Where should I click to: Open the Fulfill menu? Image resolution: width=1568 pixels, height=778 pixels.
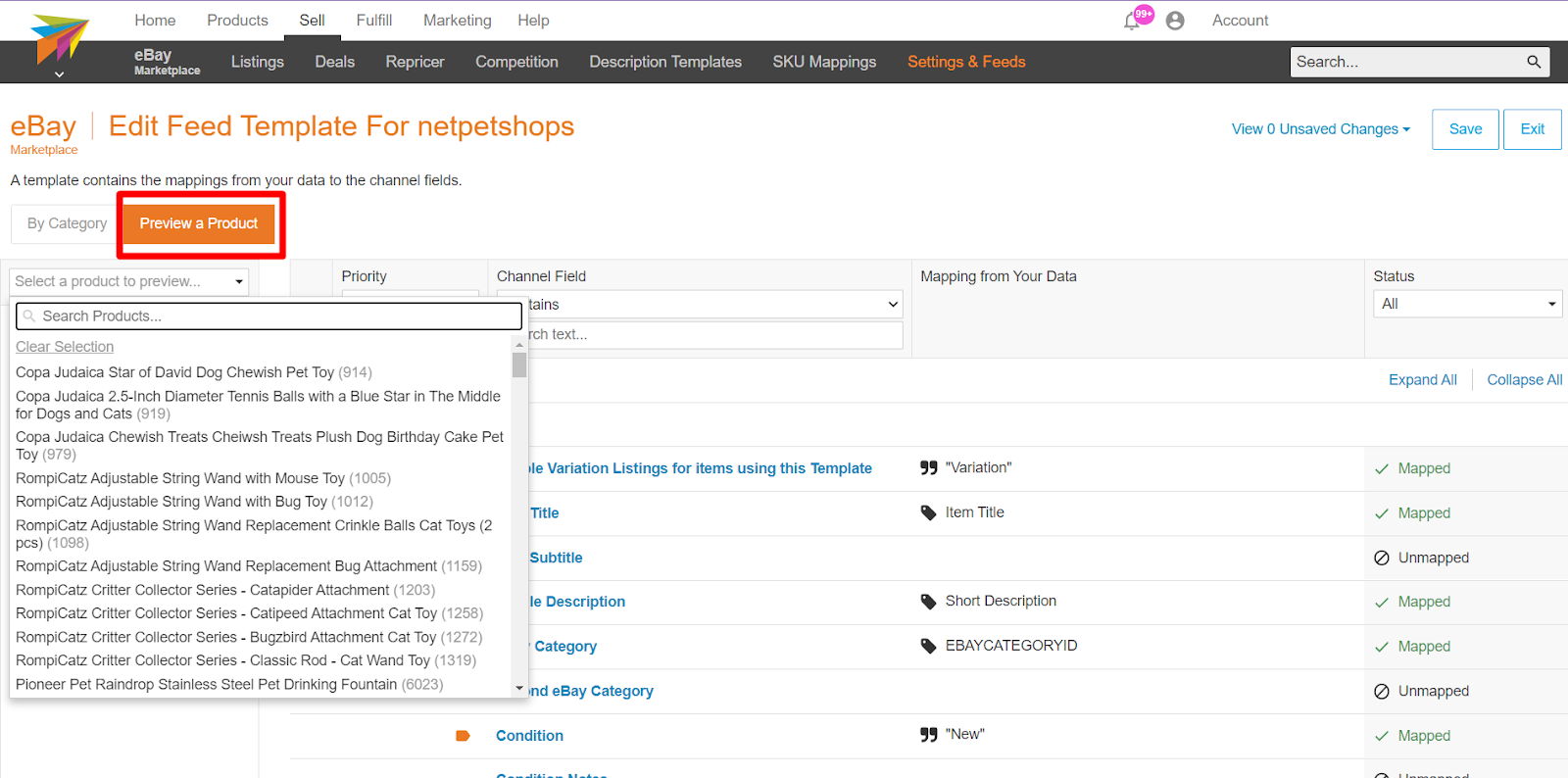click(x=374, y=21)
